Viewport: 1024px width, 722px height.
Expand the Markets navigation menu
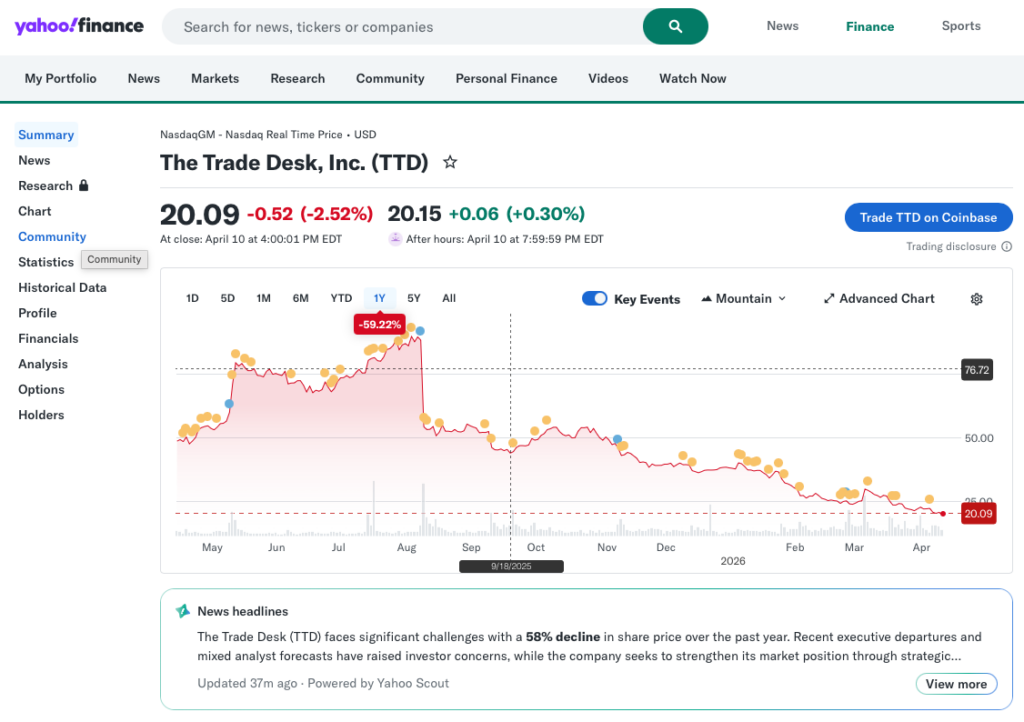click(x=215, y=78)
